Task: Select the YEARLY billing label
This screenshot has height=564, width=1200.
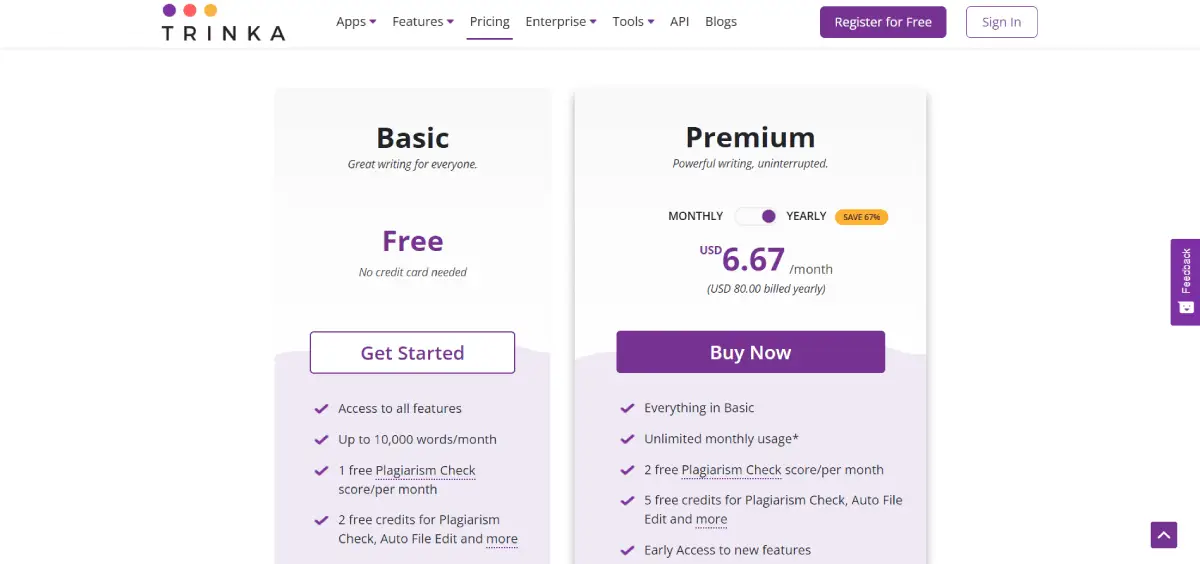Action: [x=806, y=216]
